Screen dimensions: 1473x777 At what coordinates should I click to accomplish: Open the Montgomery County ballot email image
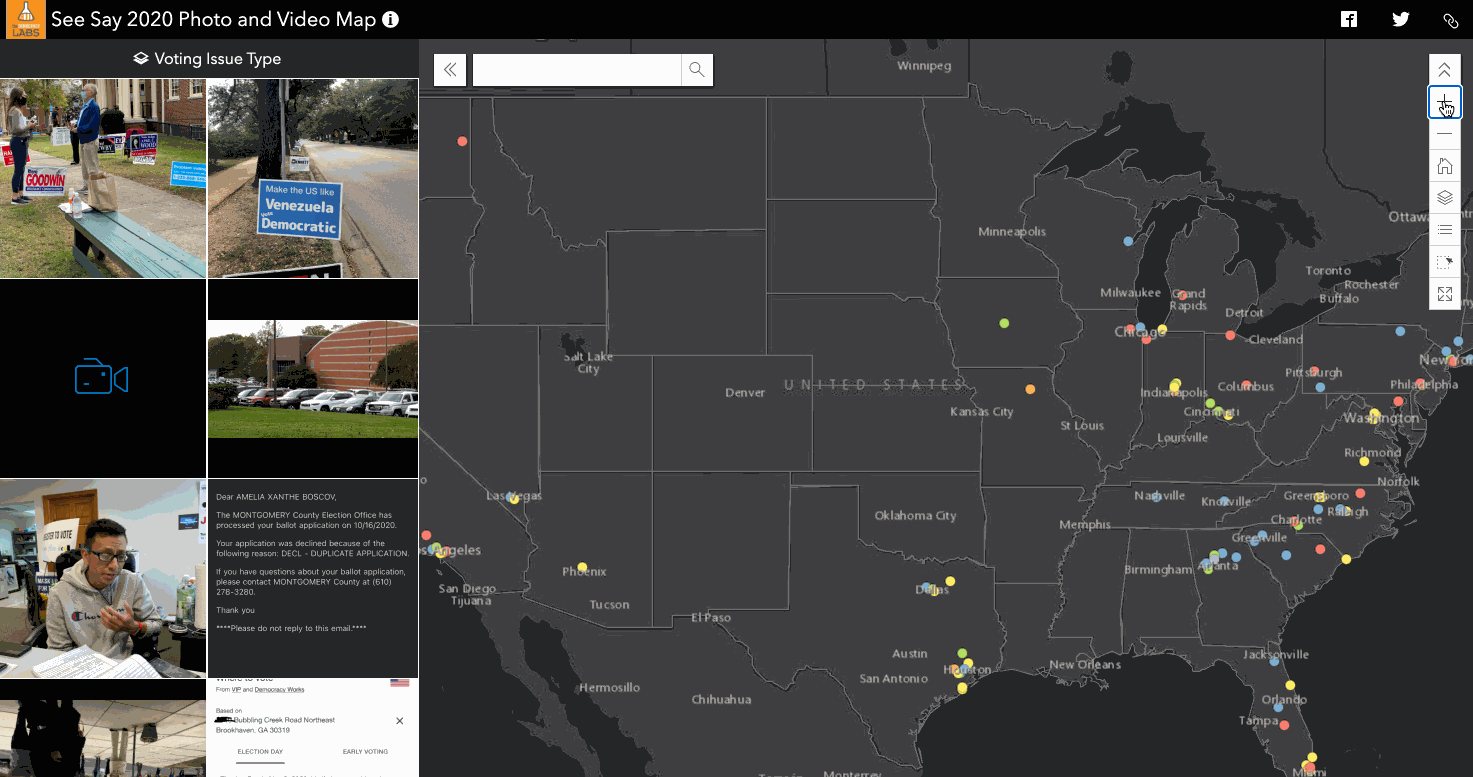(x=313, y=579)
